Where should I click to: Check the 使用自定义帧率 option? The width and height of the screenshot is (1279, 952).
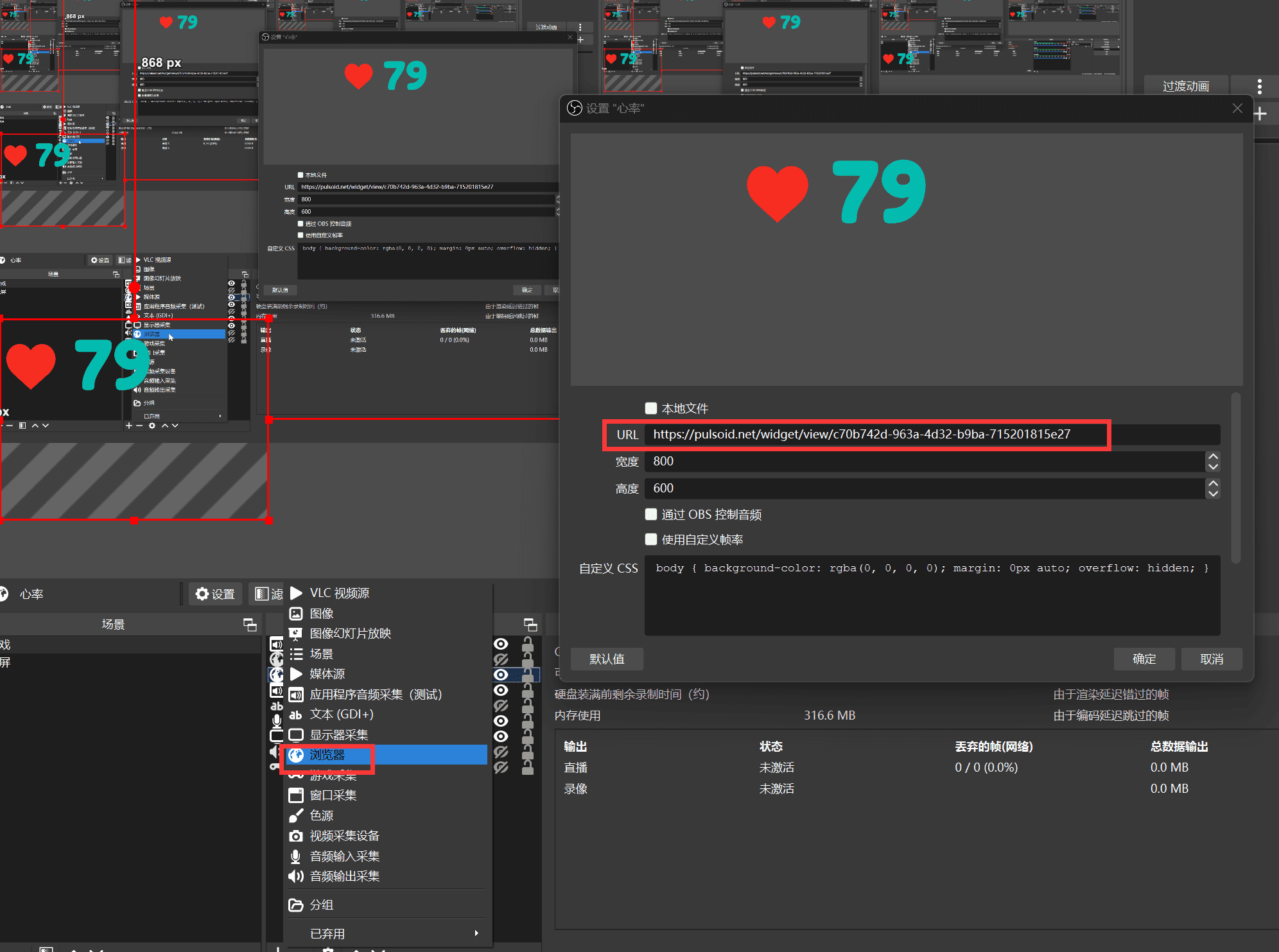coord(651,539)
